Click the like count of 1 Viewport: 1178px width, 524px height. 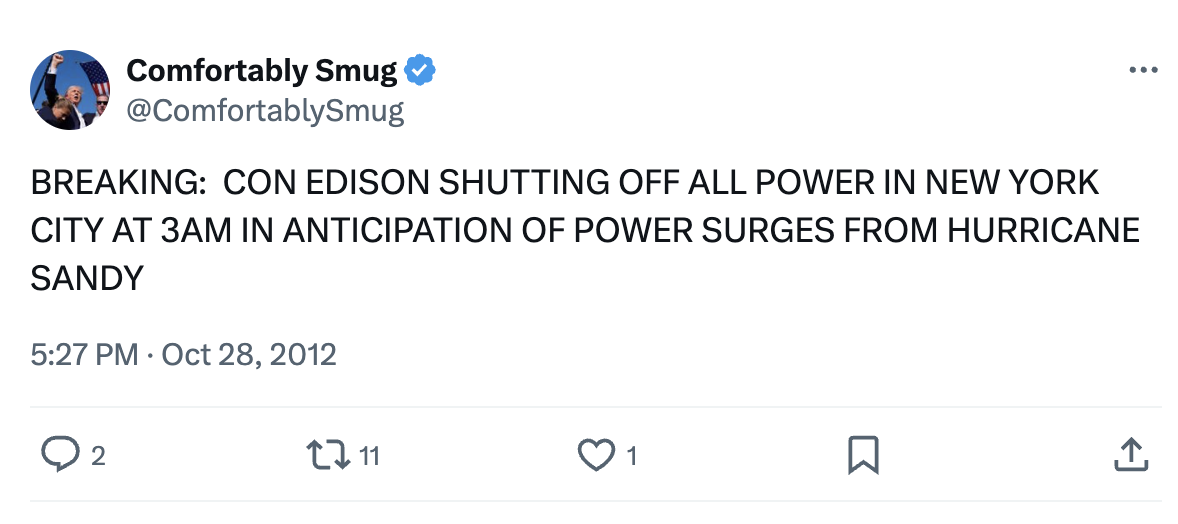[632, 456]
